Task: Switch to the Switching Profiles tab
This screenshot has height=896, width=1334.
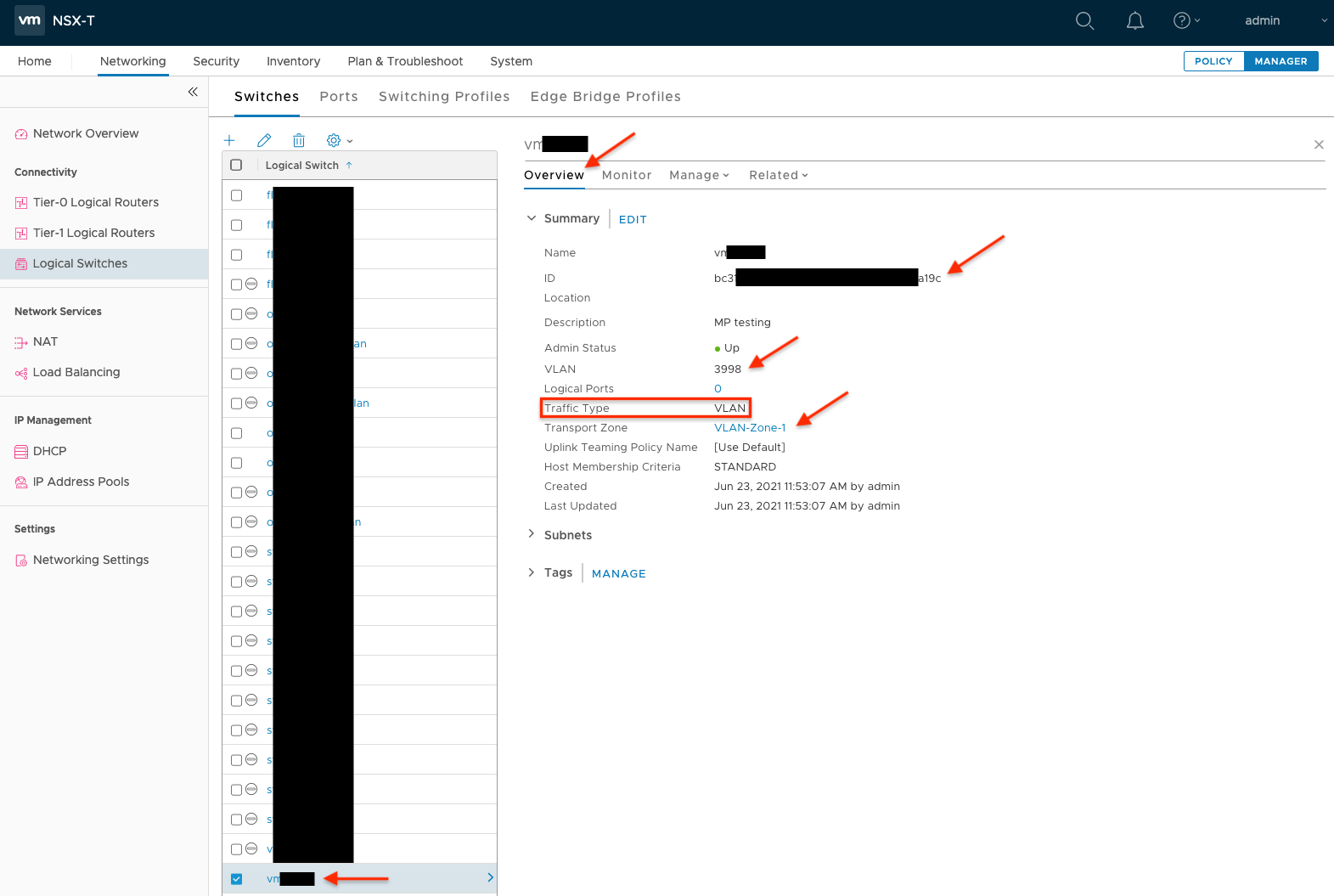Action: pyautogui.click(x=444, y=97)
